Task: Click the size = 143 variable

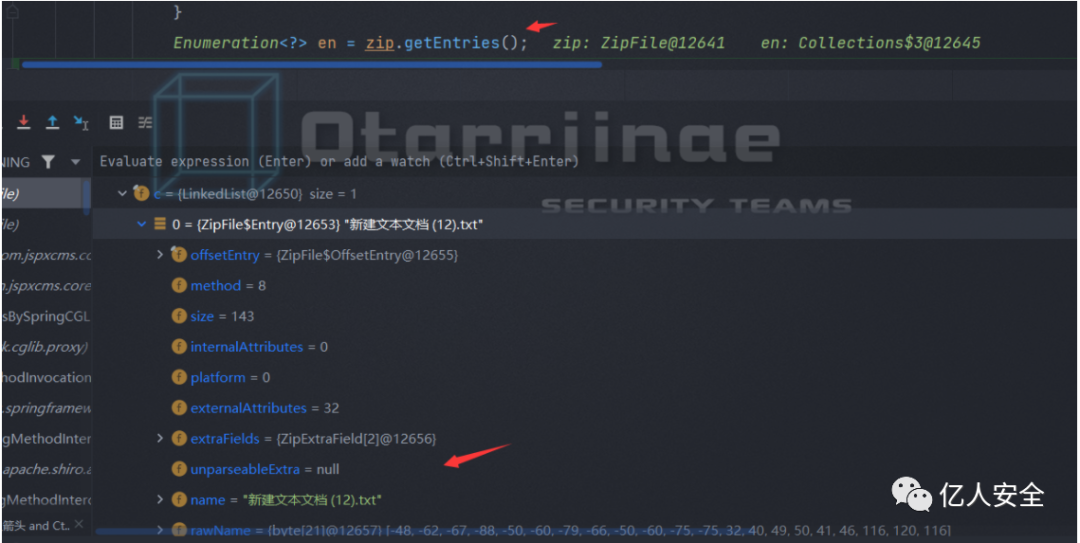Action: [222, 316]
